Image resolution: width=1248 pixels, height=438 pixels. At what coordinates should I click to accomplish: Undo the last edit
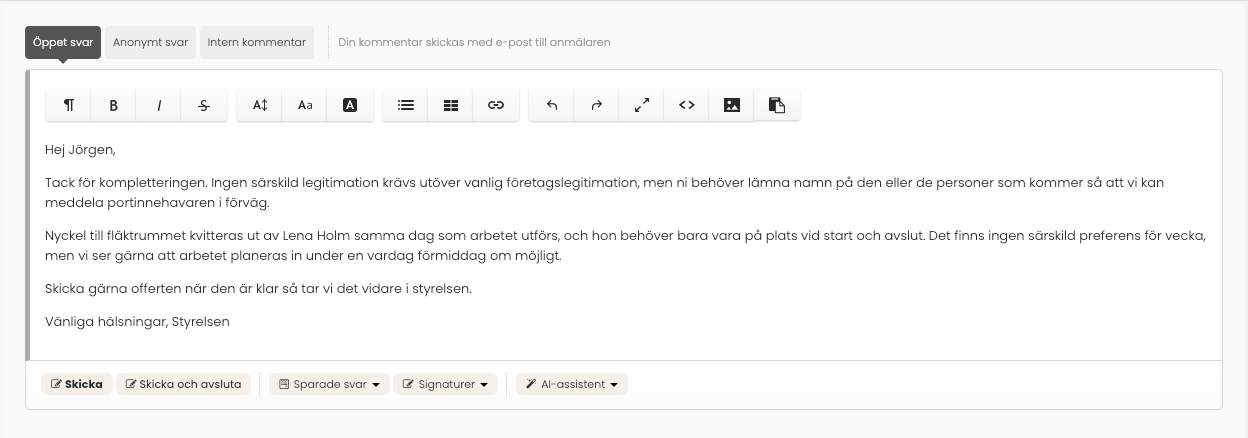tap(552, 105)
